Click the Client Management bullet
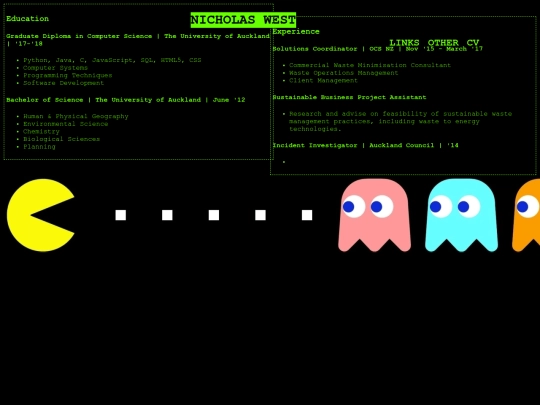This screenshot has height=405, width=540. (x=323, y=80)
